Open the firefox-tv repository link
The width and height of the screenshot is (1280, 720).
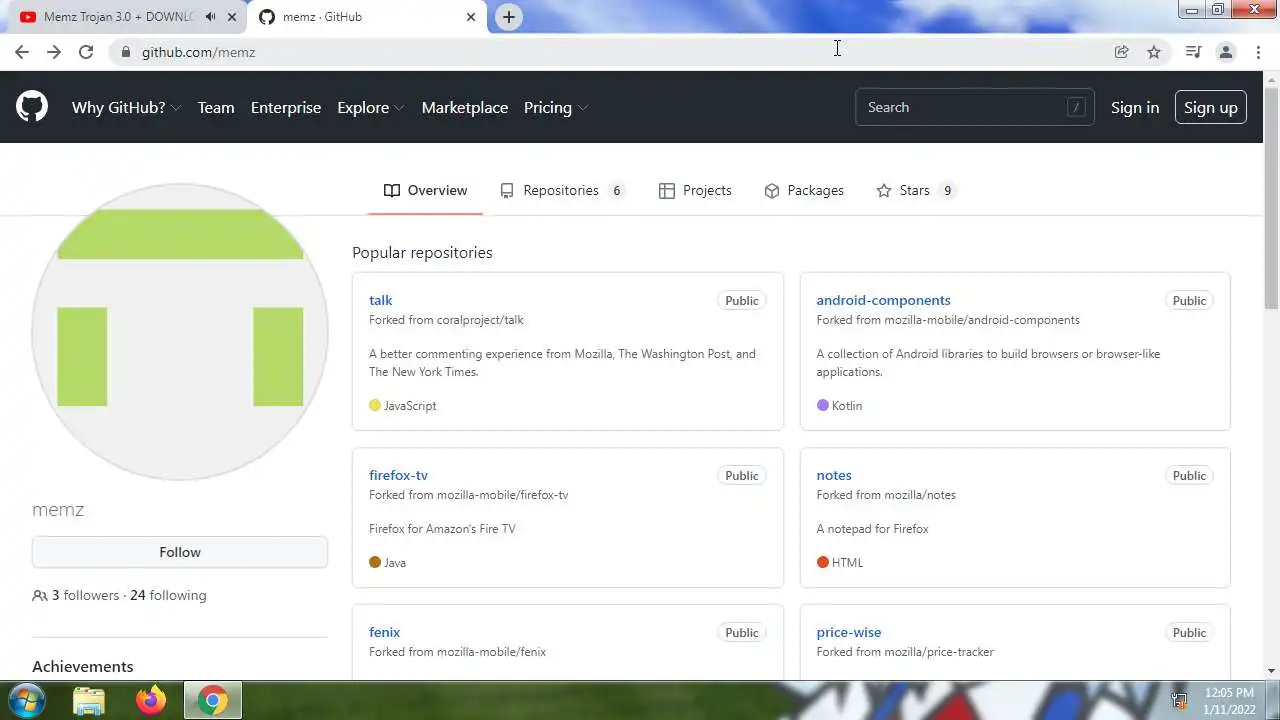[x=398, y=475]
